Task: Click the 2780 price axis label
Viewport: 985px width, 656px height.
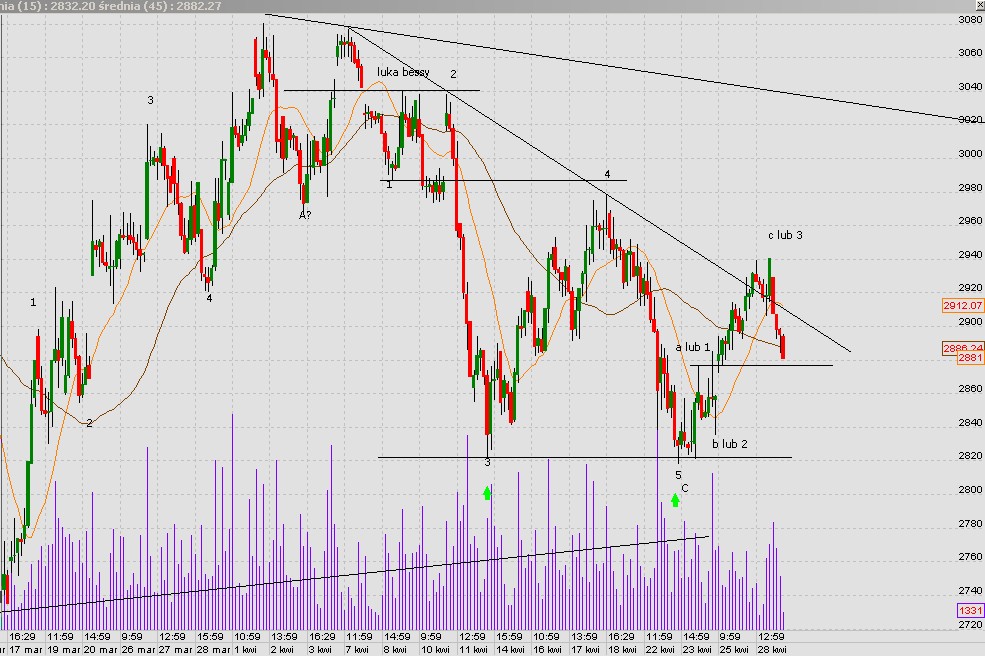Action: (970, 523)
